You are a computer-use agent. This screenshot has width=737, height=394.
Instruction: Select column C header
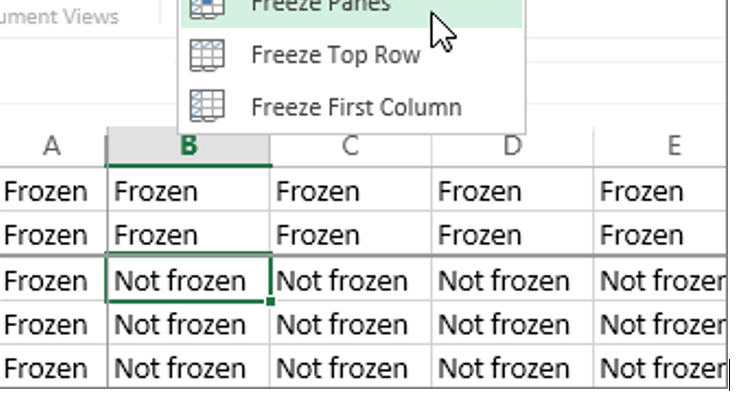(x=351, y=146)
